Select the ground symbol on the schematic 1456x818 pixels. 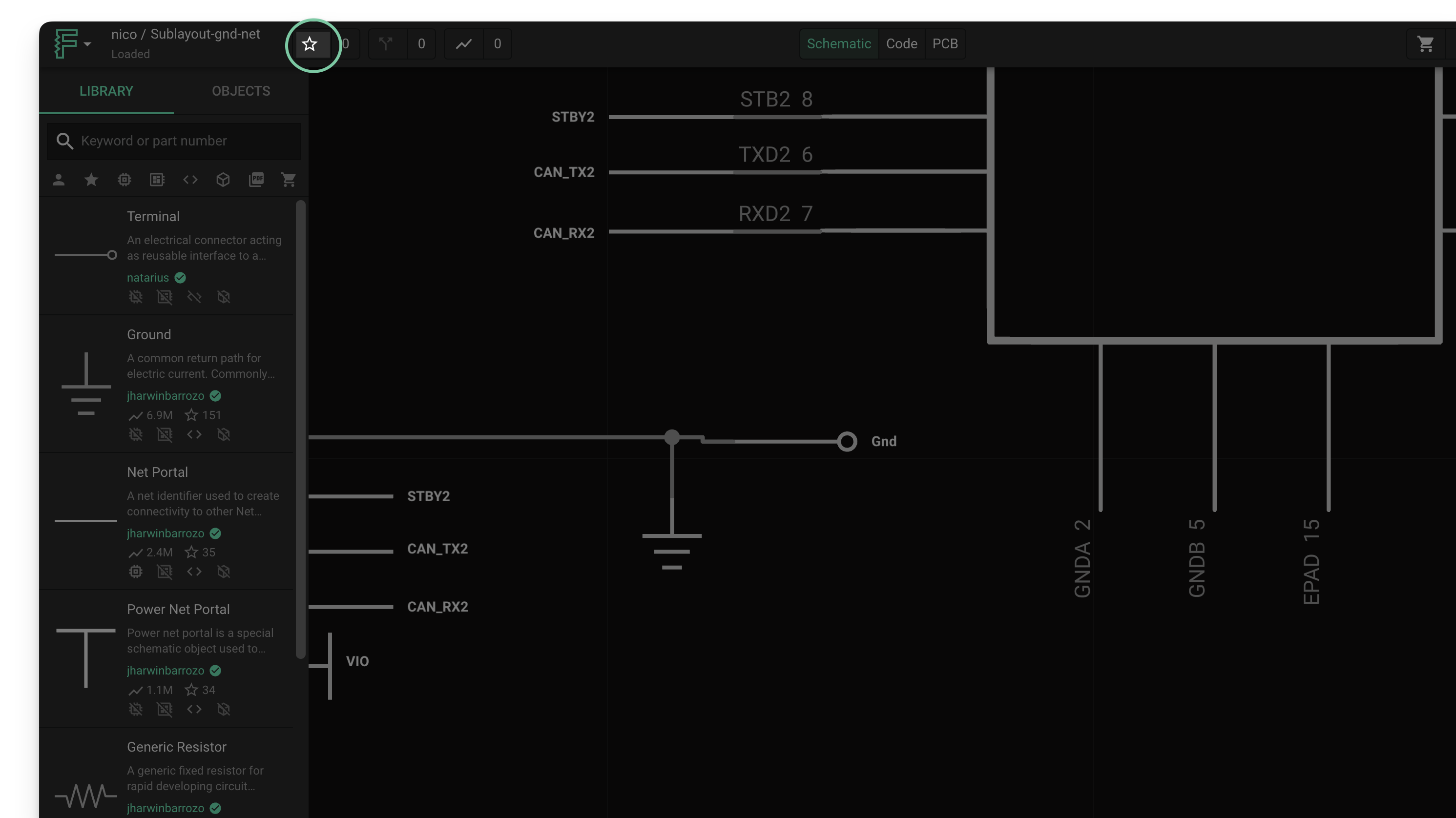(672, 551)
